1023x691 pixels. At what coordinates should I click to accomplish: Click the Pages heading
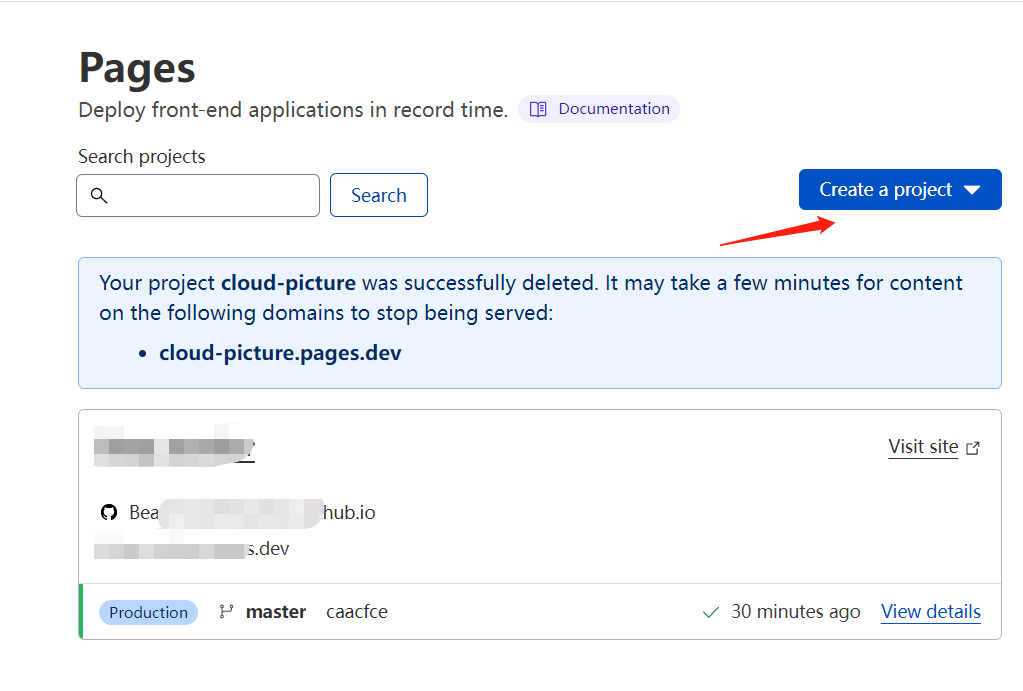137,69
